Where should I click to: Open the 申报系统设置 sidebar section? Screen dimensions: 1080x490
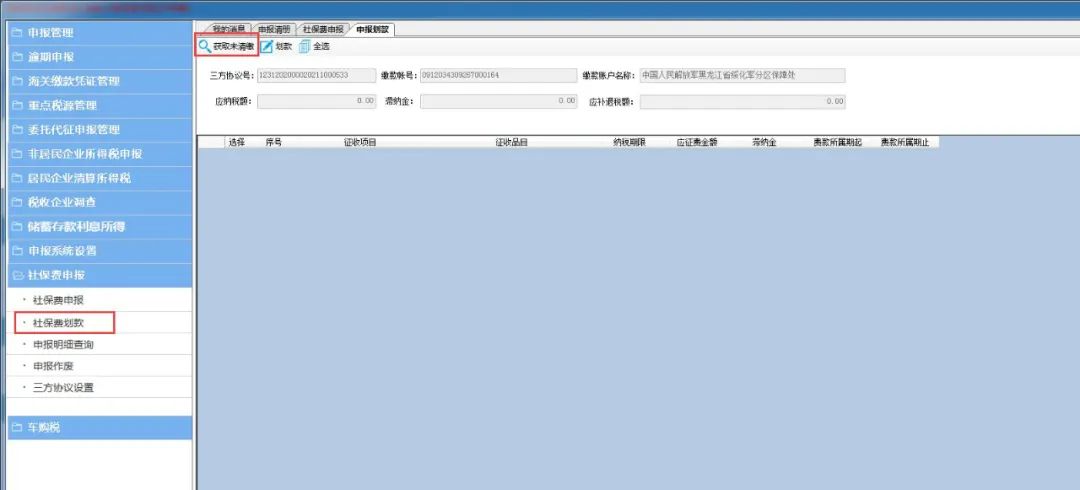tap(101, 250)
